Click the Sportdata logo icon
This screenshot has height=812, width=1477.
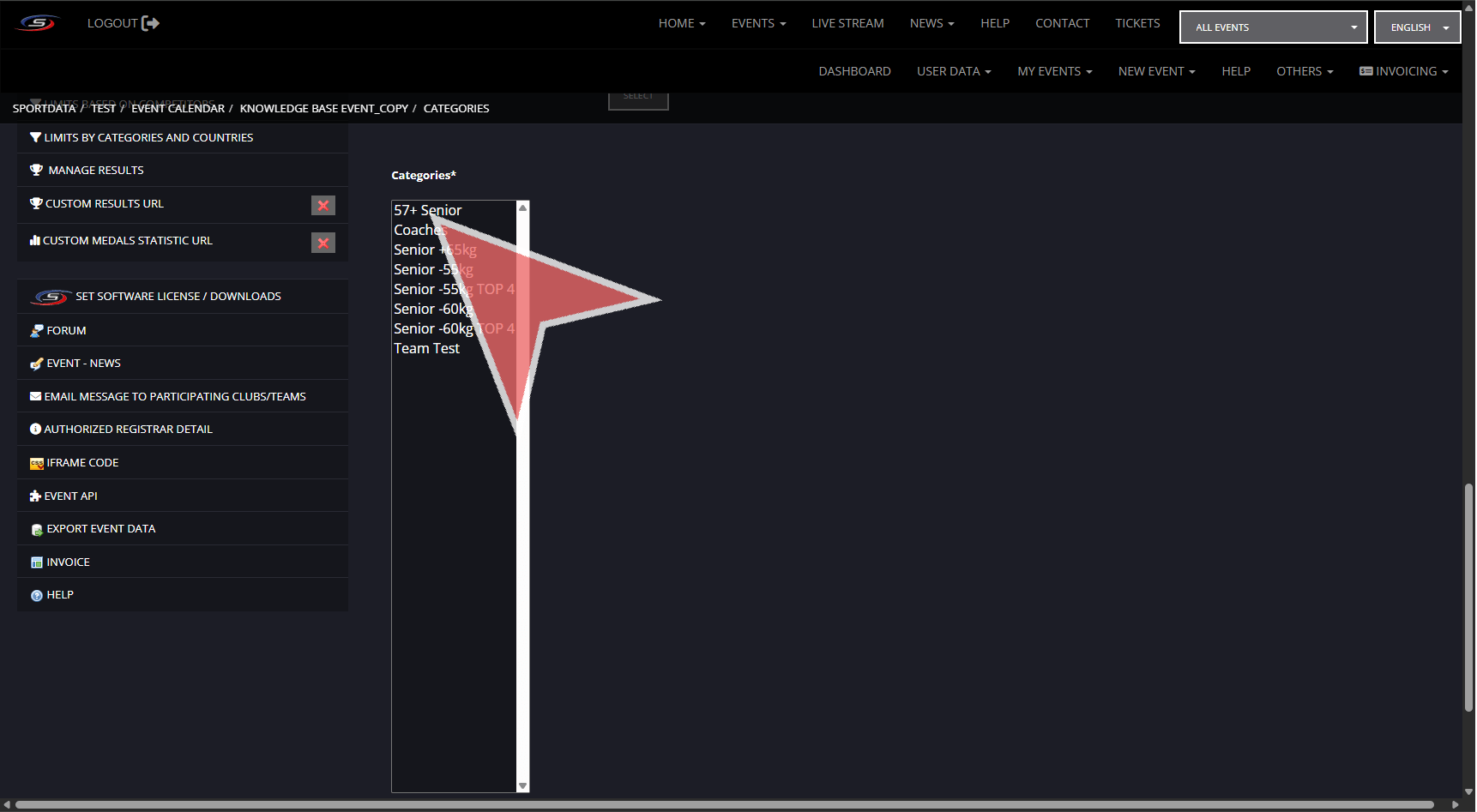(38, 23)
